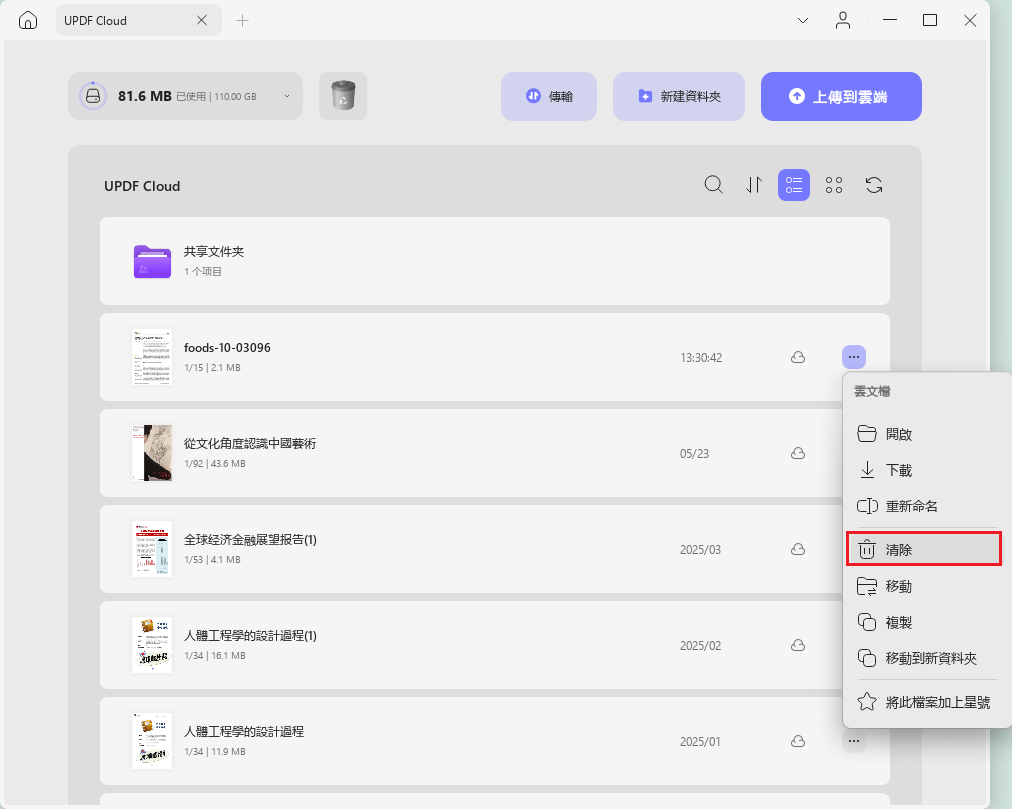This screenshot has height=809, width=1012.
Task: Open 全球经济金融展望报告(1) thumbnail
Action: tap(152, 549)
